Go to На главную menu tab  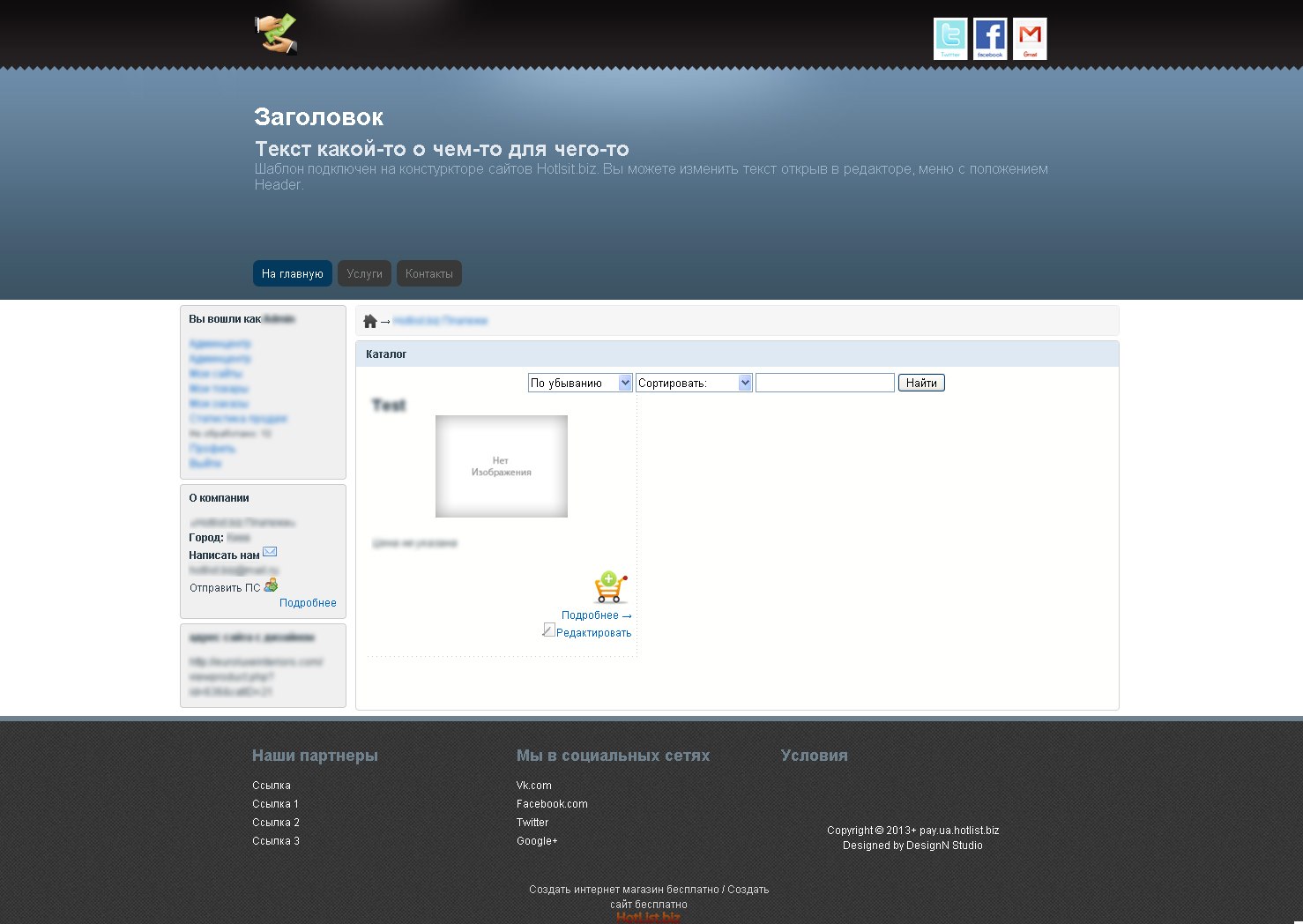(293, 273)
